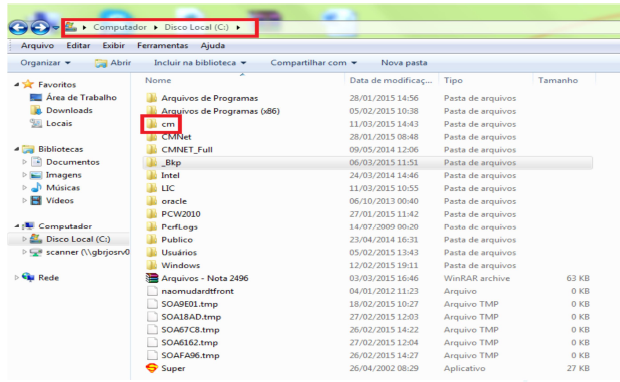Open the Ferramentas menu

(163, 45)
